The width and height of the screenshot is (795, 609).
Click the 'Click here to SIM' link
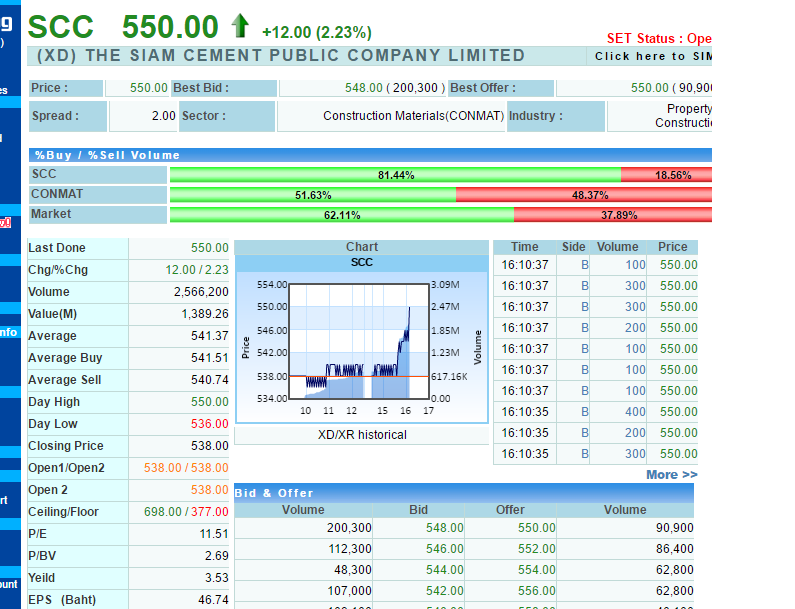[x=653, y=56]
